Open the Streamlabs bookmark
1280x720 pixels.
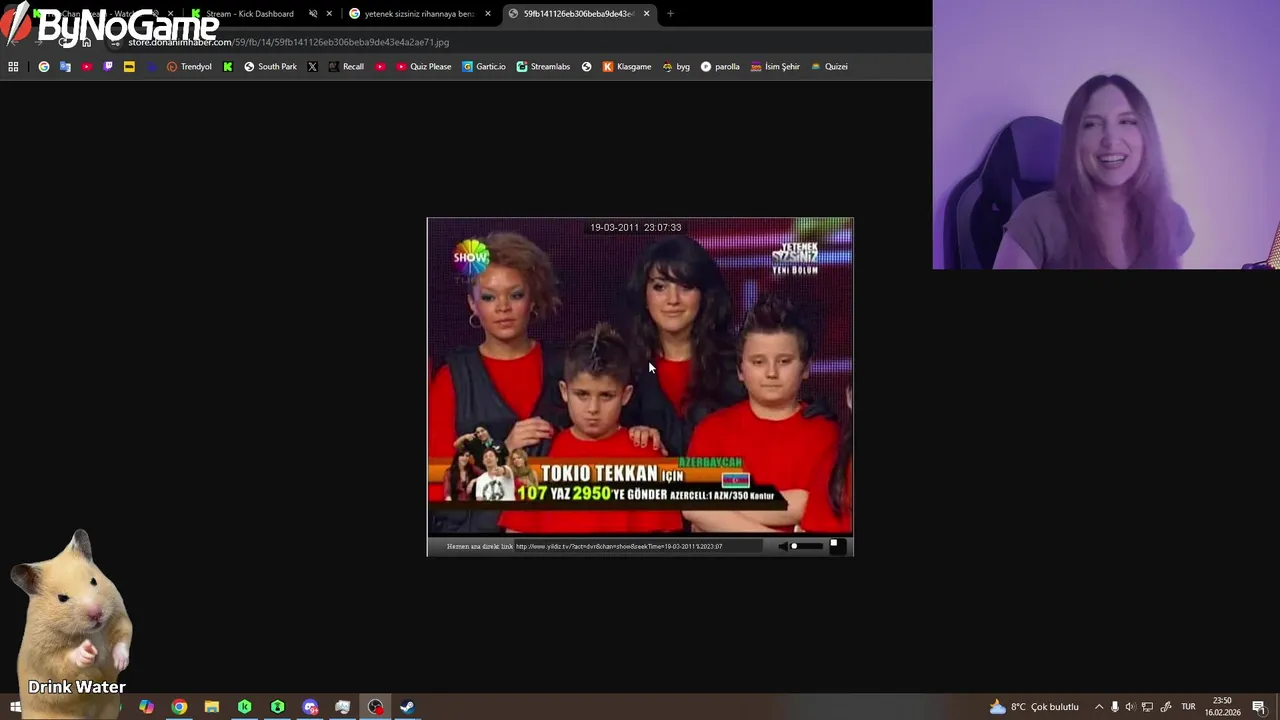point(543,67)
